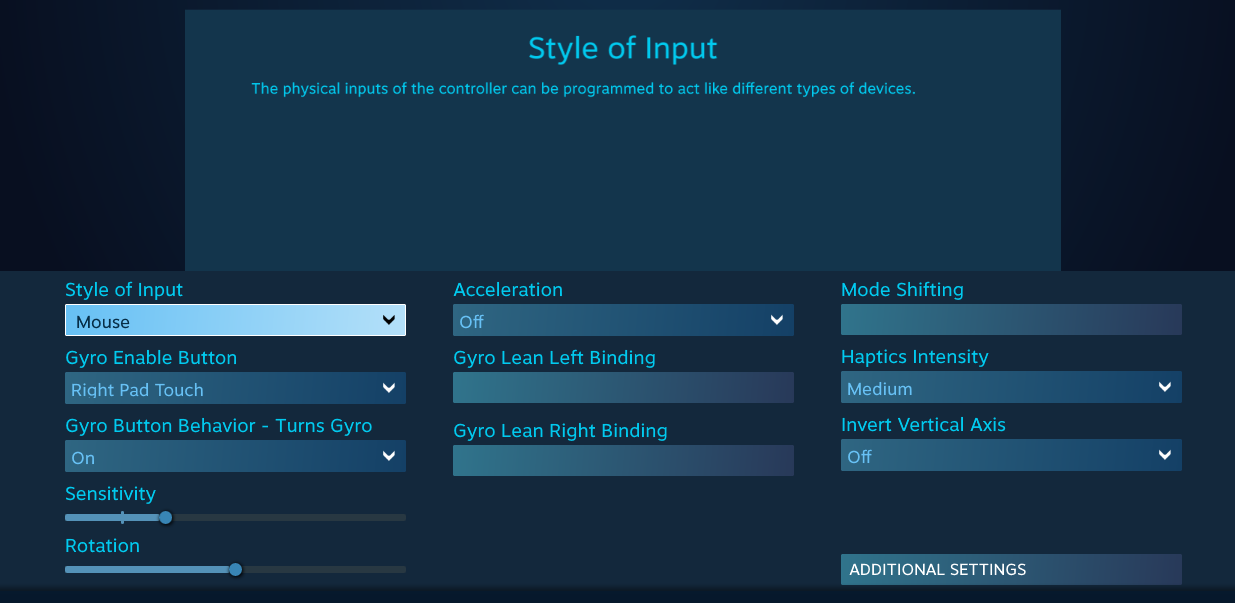Open the Acceleration dropdown
This screenshot has height=603, width=1235.
tap(623, 320)
